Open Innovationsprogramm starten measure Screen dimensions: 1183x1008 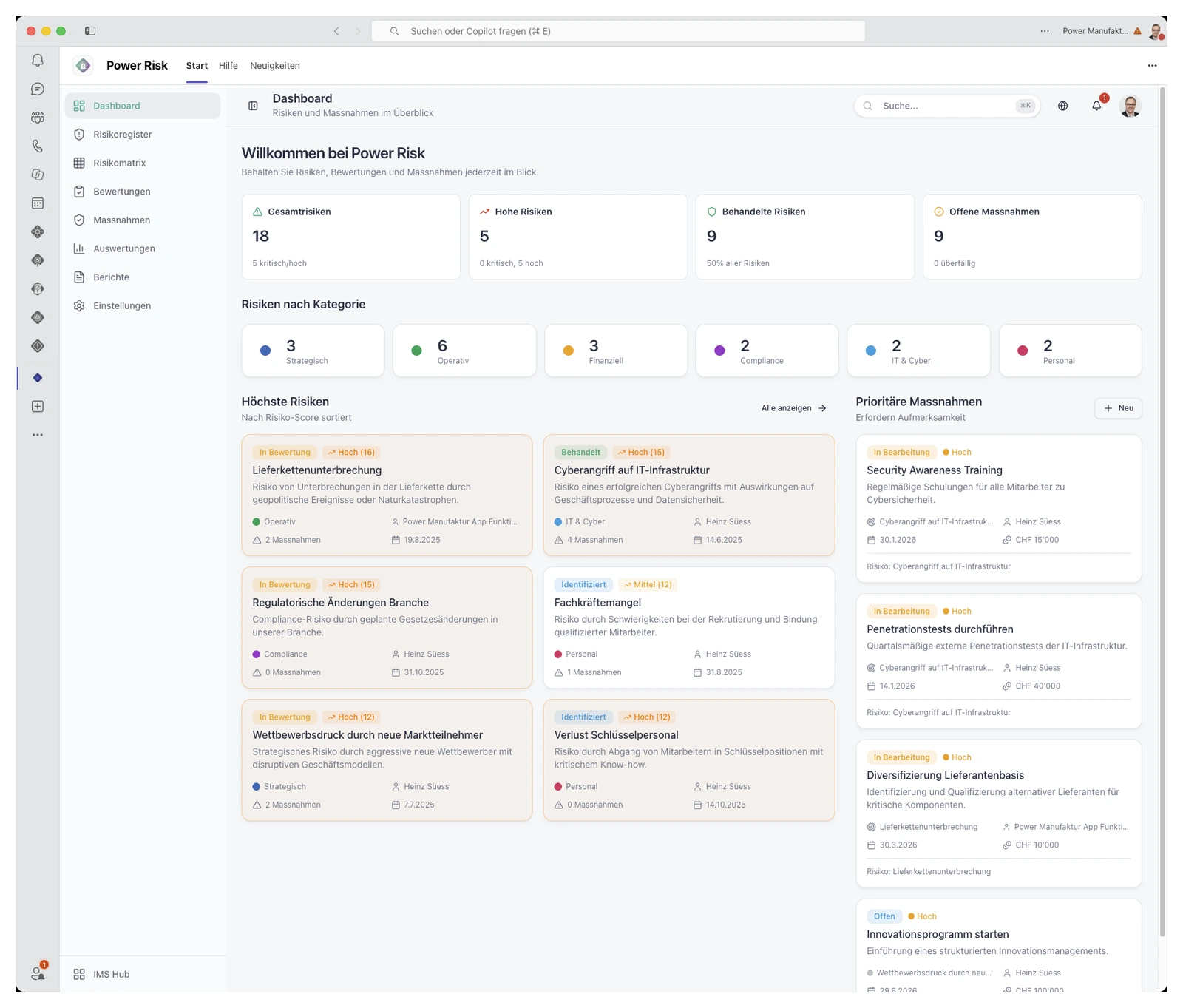point(999,946)
